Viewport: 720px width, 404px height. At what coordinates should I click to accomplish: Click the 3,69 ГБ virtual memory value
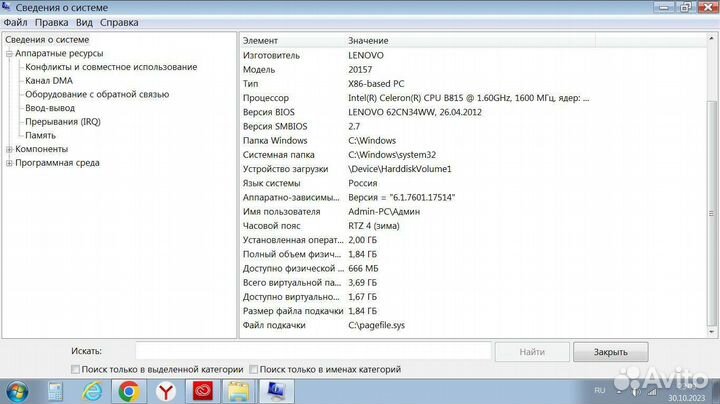[x=362, y=283]
